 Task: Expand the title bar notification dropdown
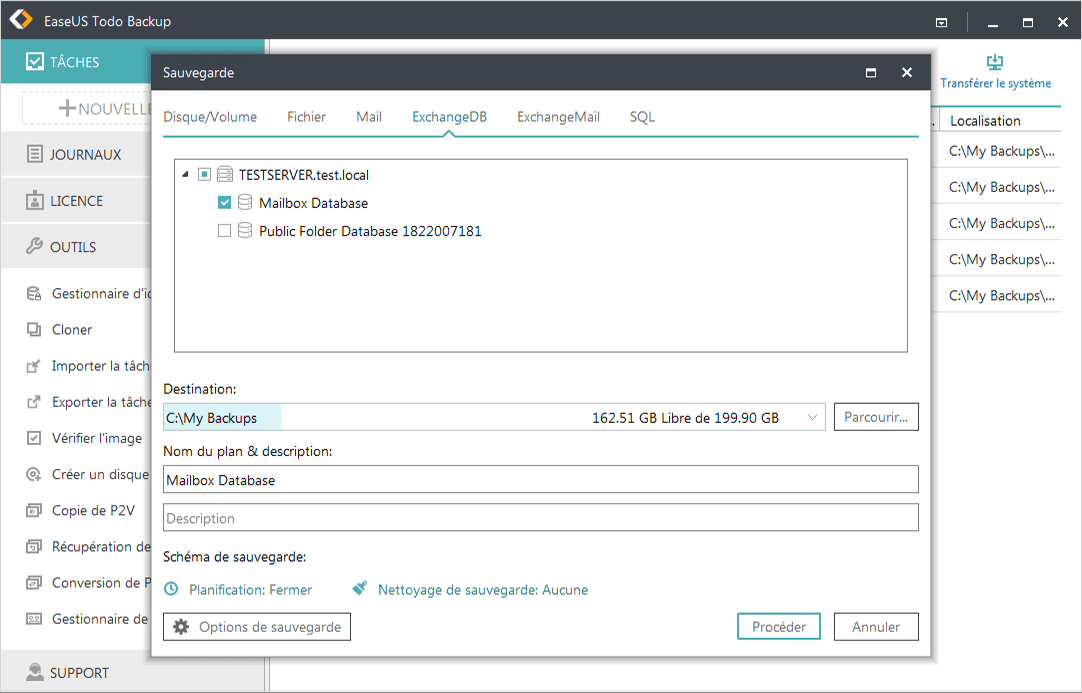click(941, 21)
